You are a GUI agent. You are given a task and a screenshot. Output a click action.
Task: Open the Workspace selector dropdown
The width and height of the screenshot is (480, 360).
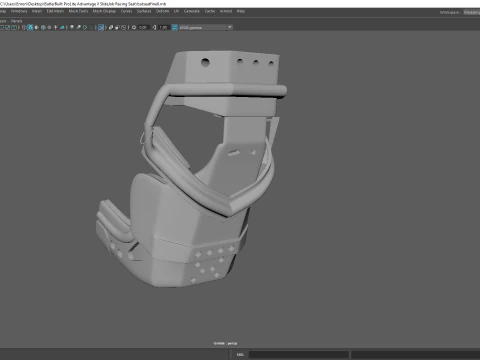[x=471, y=12]
